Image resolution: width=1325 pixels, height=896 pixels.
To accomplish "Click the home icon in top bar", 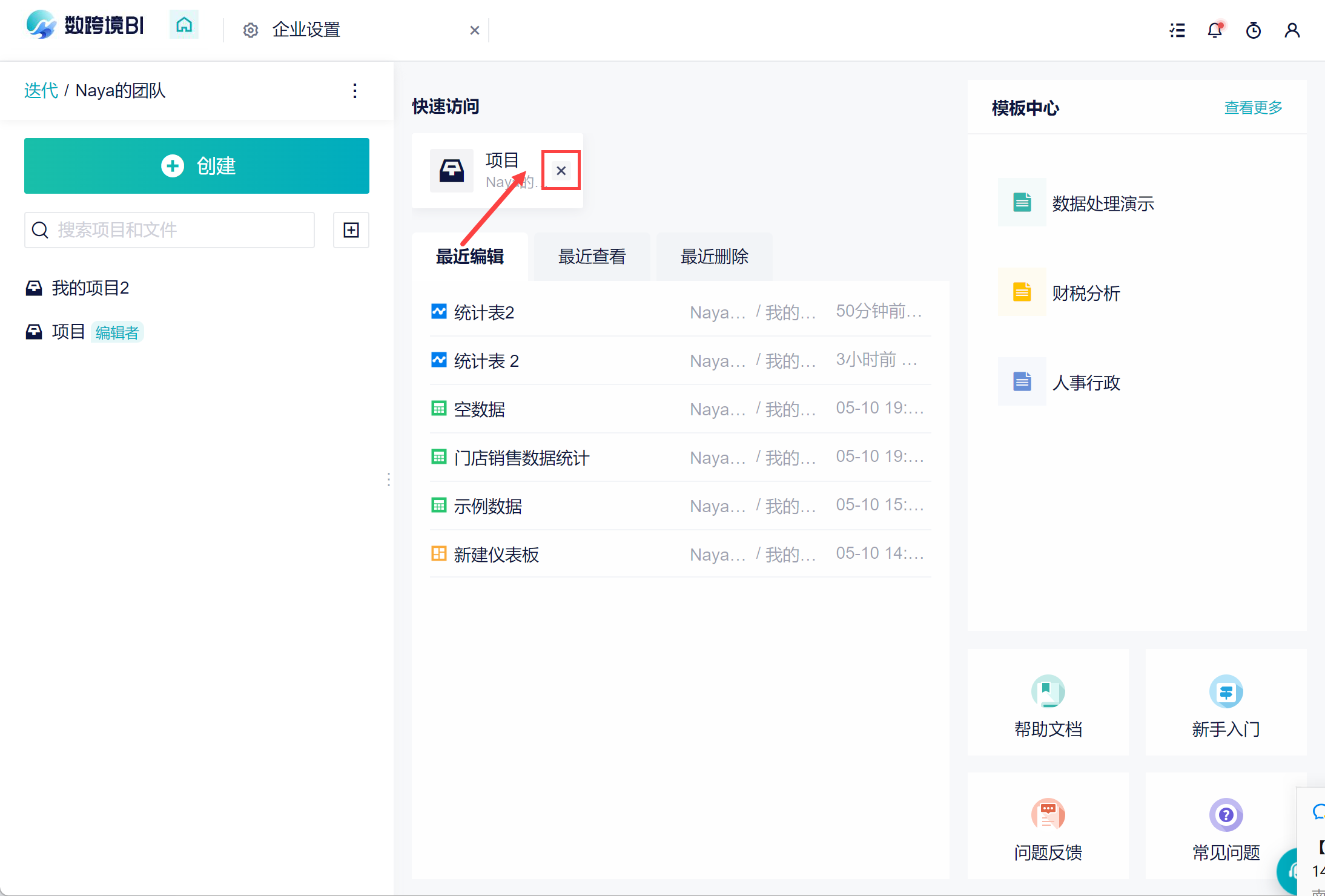I will point(184,26).
